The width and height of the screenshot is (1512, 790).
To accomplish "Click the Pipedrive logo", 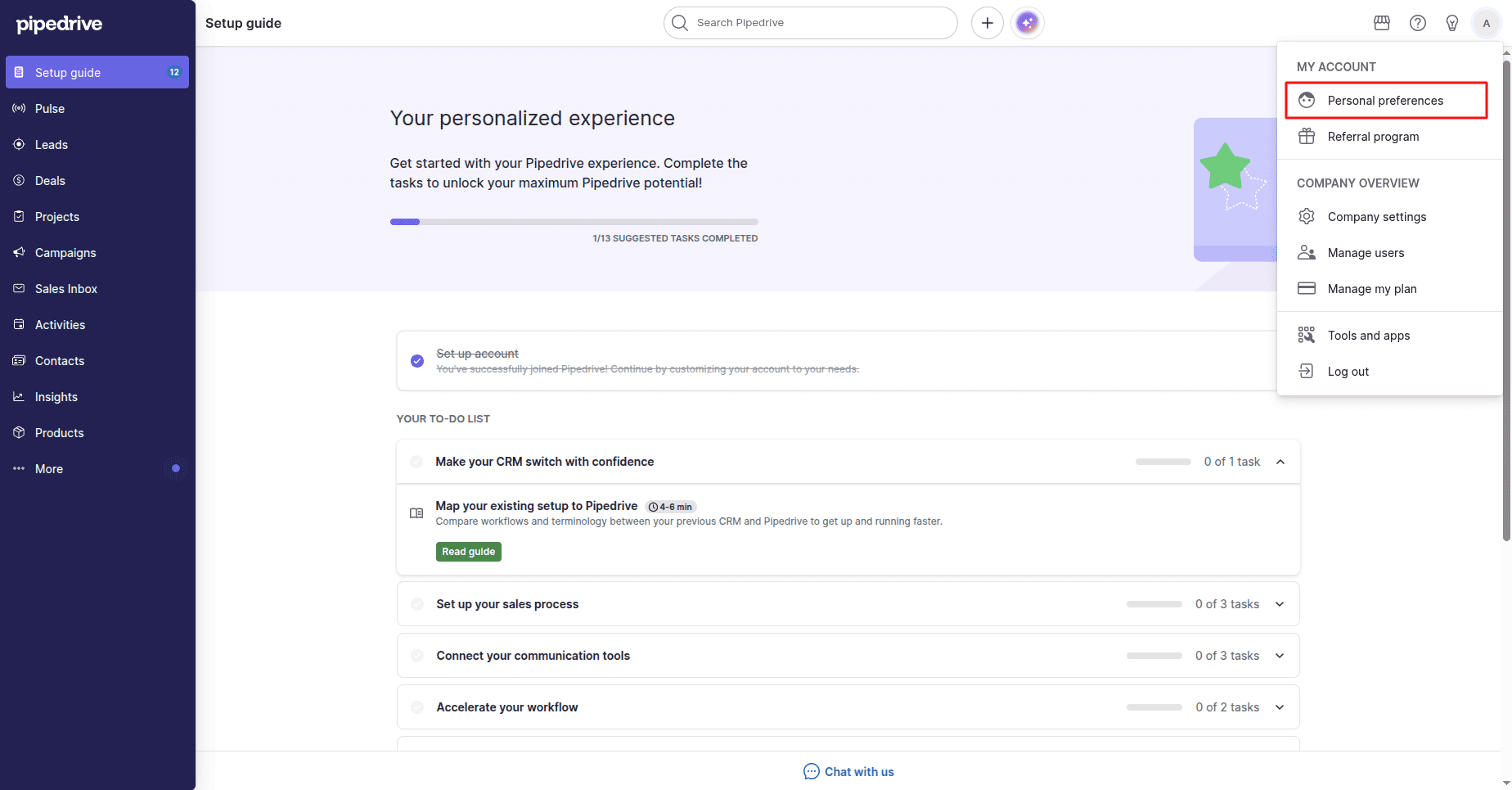I will point(60,24).
